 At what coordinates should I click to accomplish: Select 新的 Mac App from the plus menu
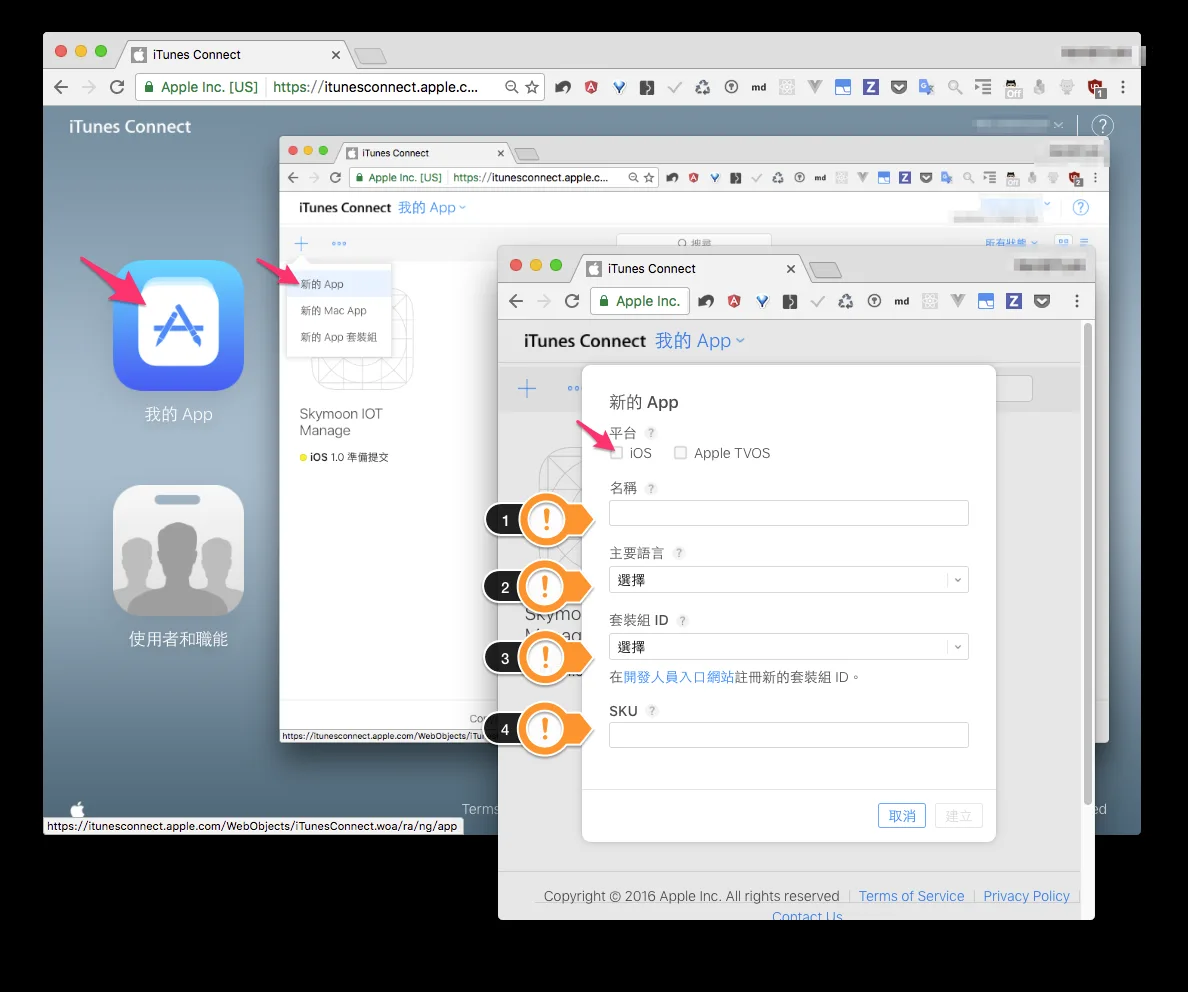coord(339,311)
